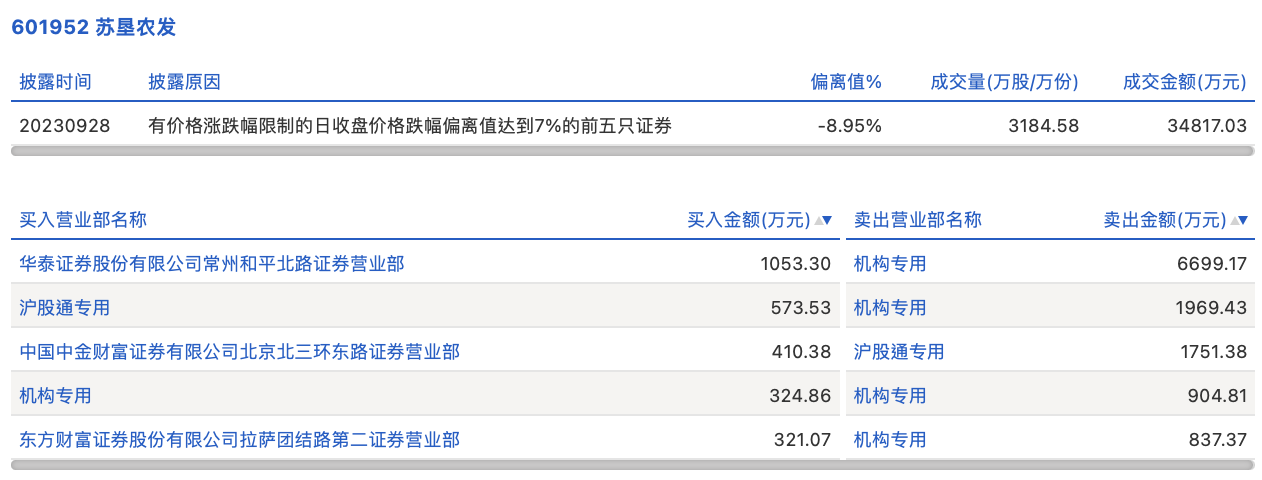Sort by the 卖出金额 sort arrows icon
This screenshot has width=1262, height=480.
(1240, 220)
